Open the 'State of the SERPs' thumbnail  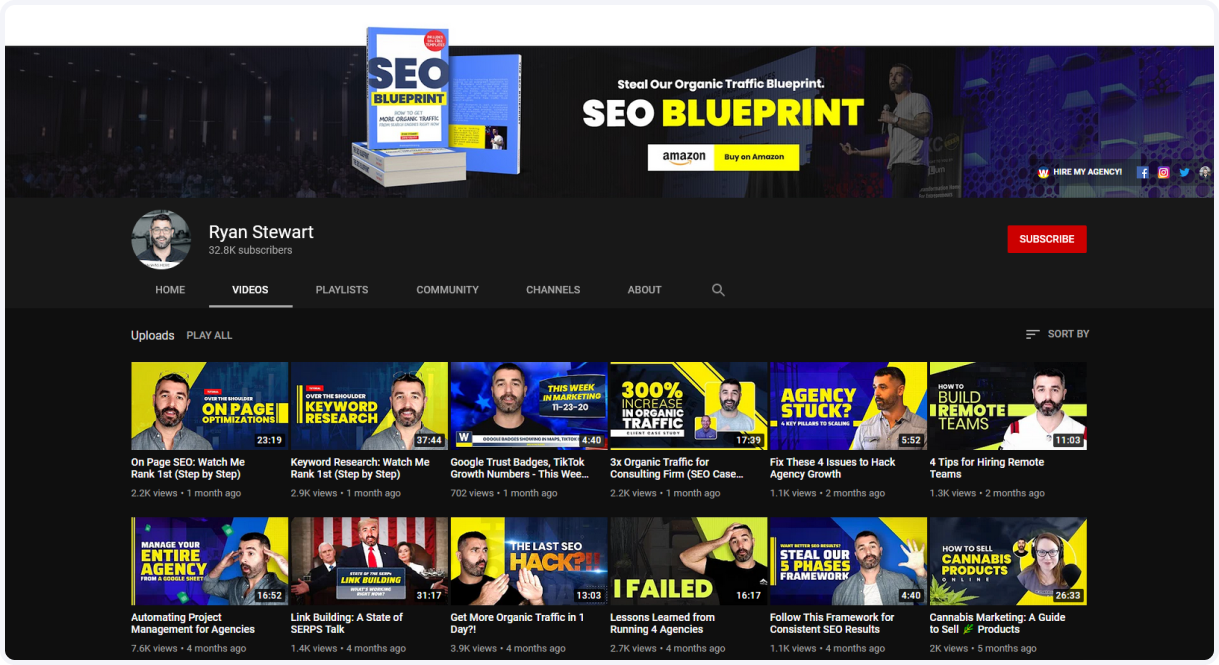[x=369, y=561]
